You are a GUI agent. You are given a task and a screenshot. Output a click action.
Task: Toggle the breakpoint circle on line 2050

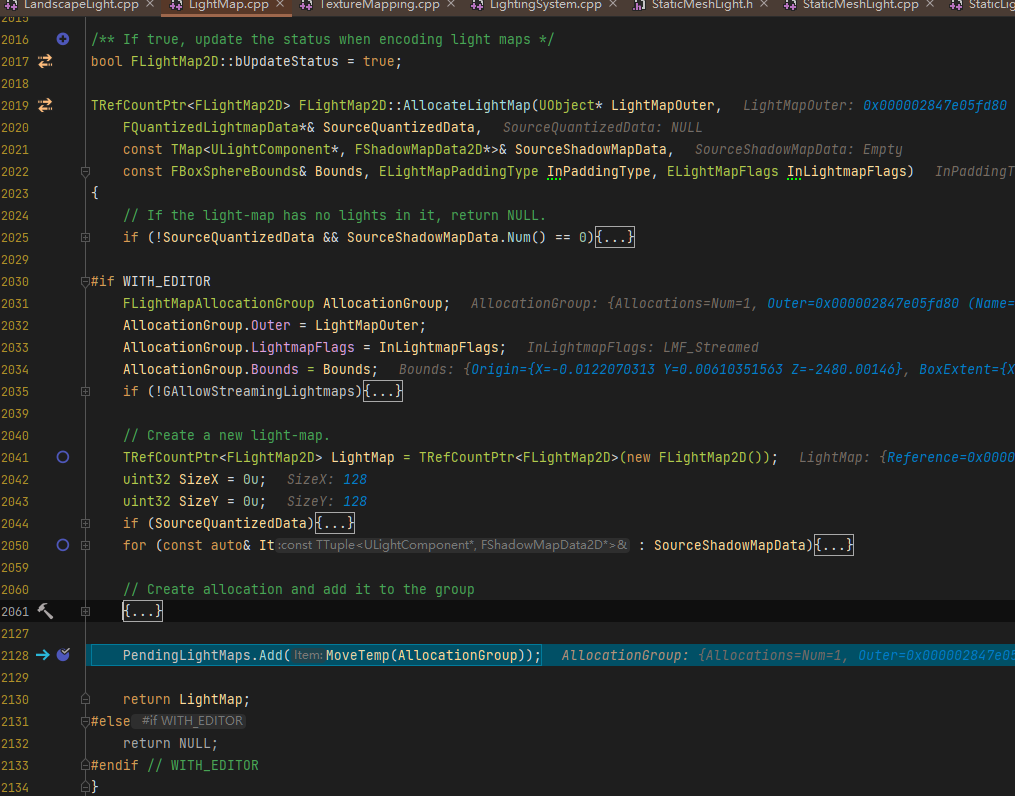63,545
